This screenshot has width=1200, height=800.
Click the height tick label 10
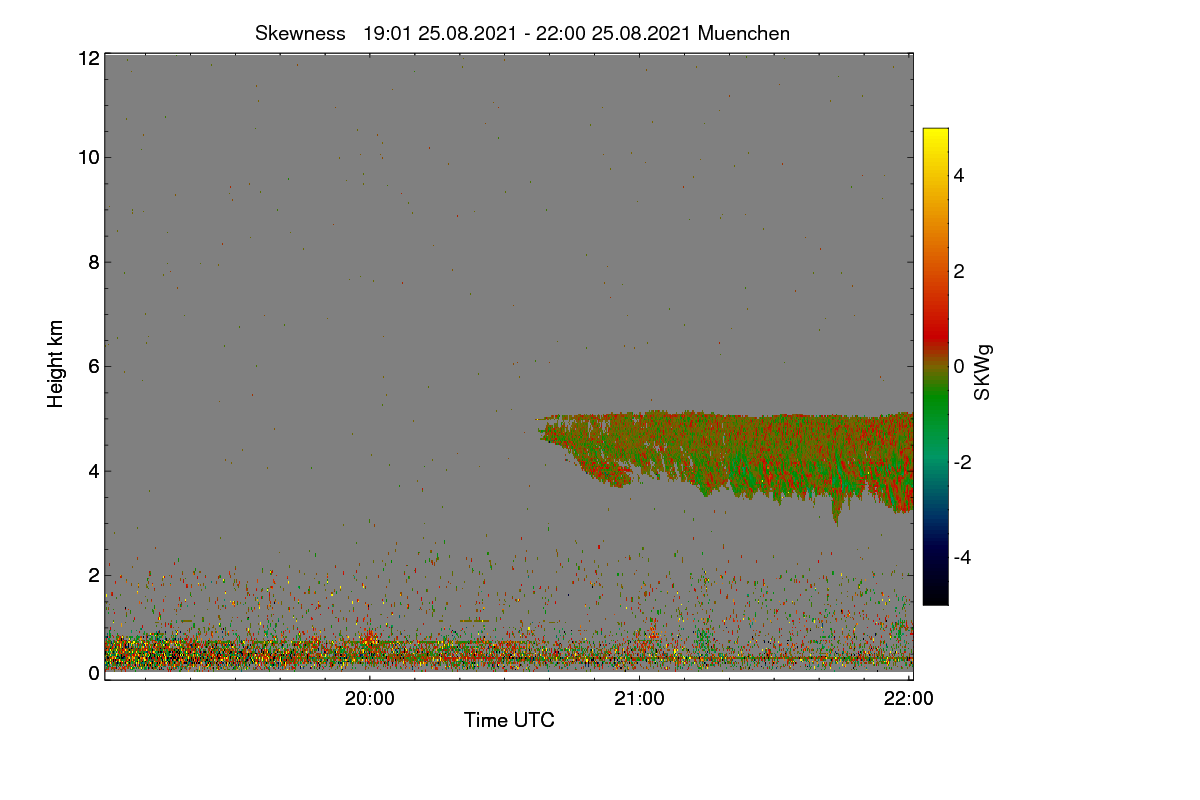[87, 157]
